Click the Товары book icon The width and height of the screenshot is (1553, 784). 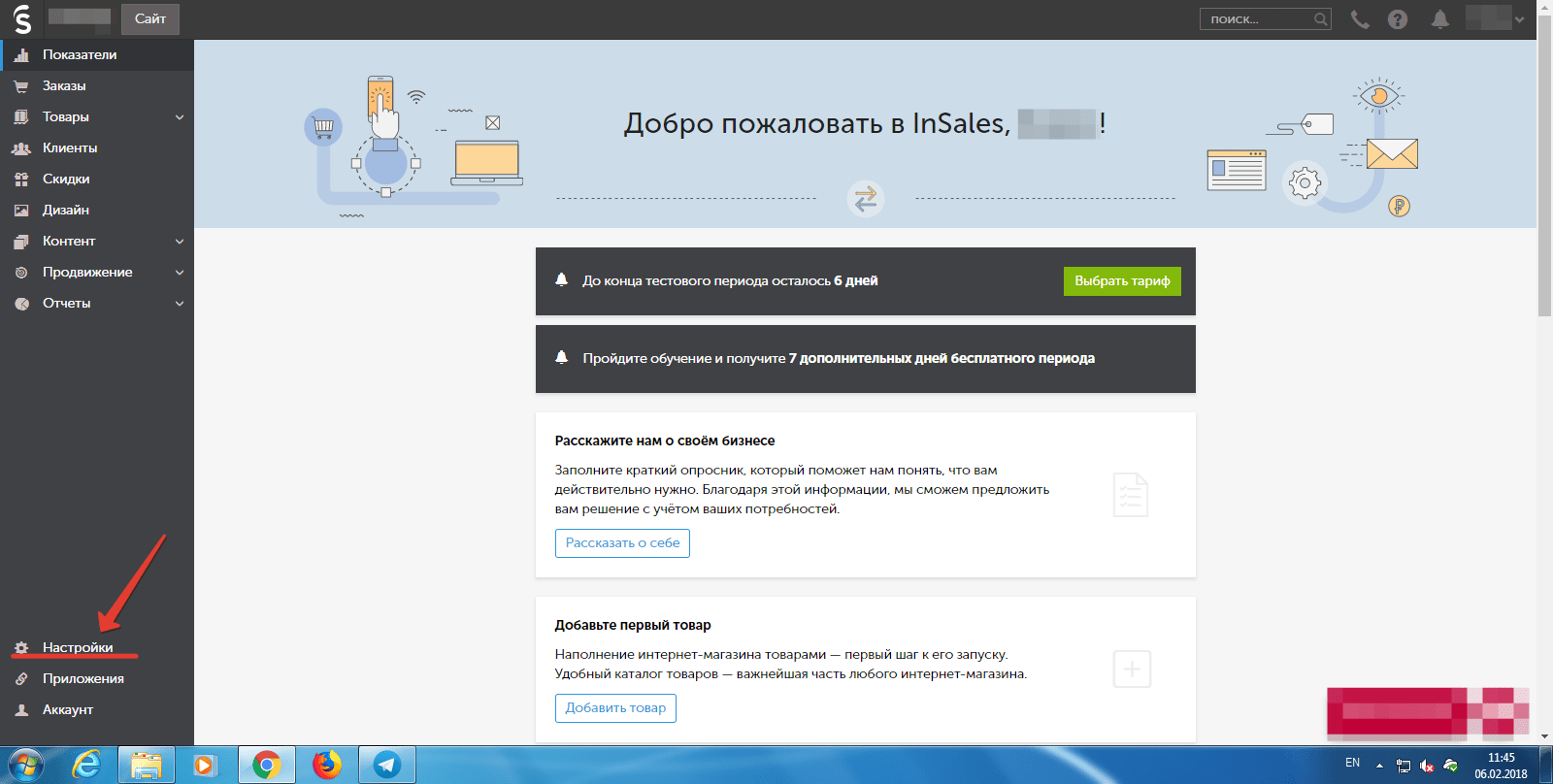(21, 117)
